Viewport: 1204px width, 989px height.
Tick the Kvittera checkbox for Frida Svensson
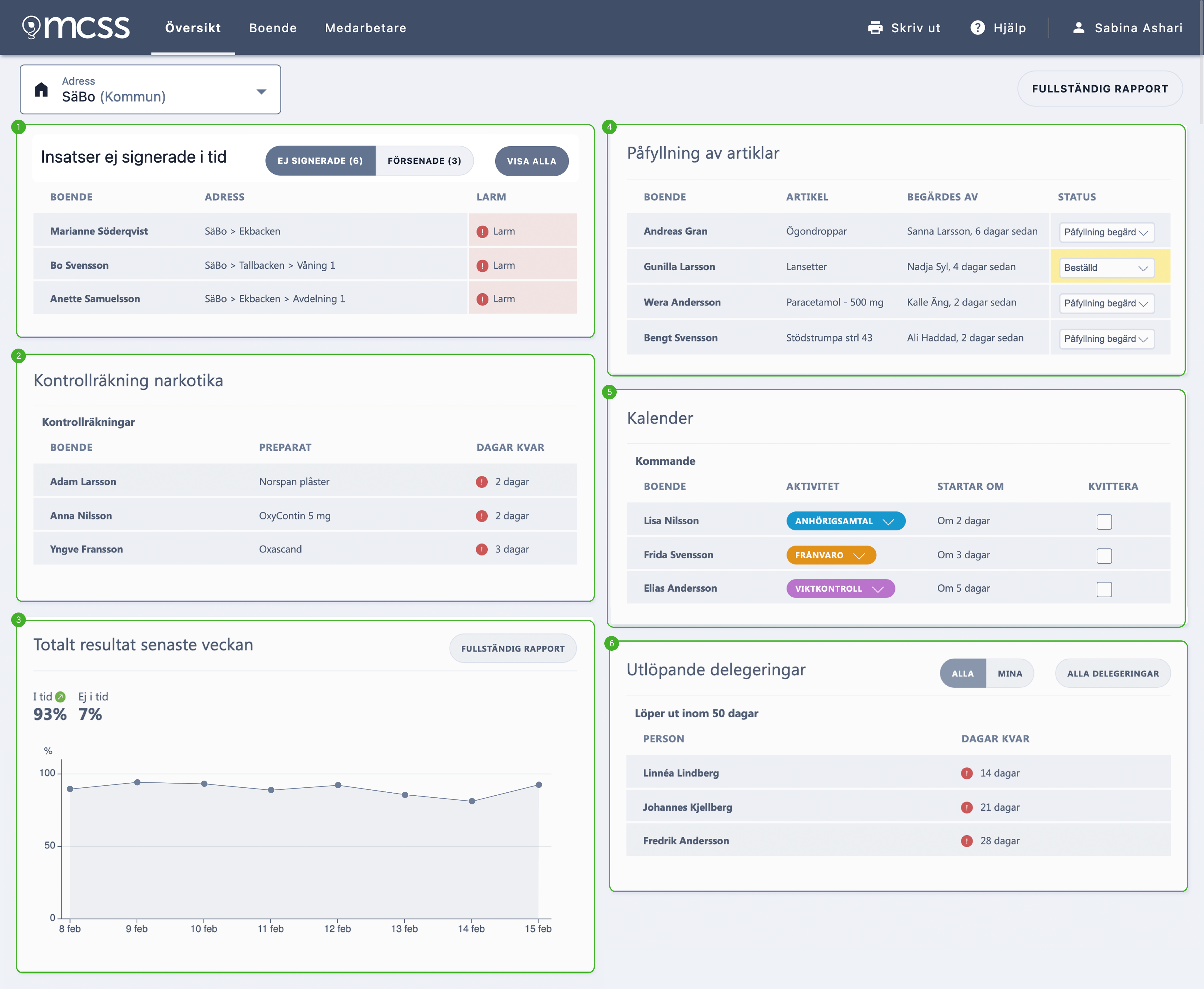[1104, 555]
